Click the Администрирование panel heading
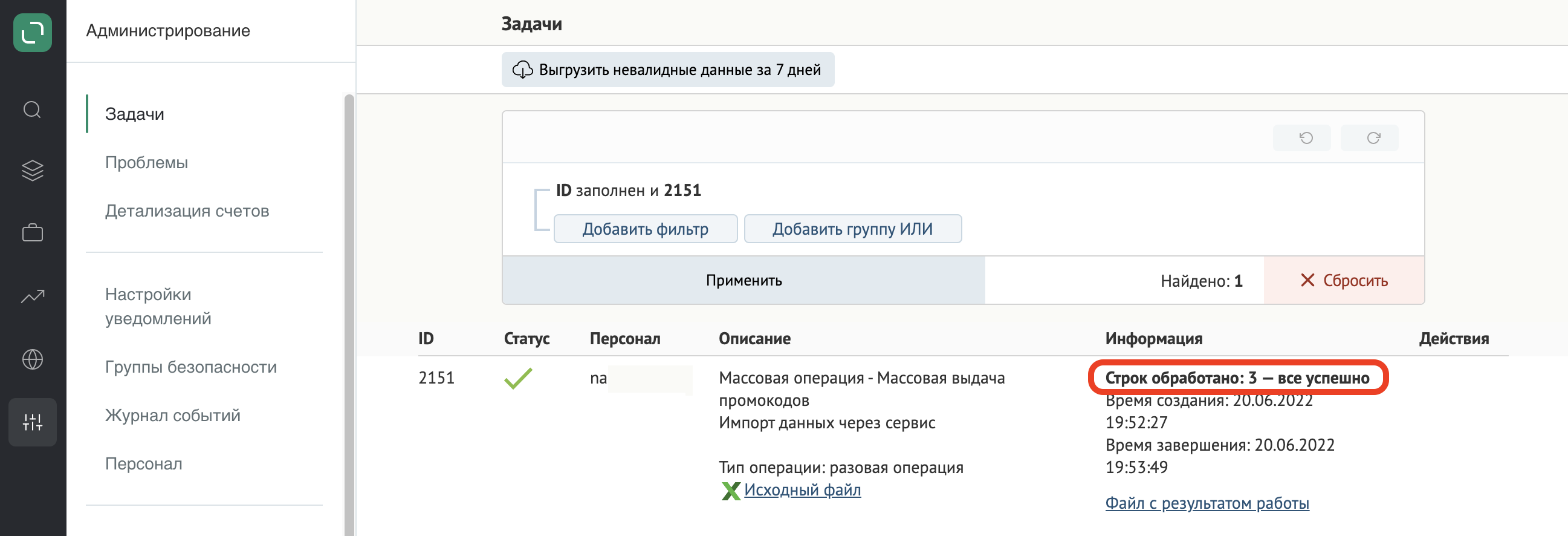This screenshot has width=1568, height=536. pyautogui.click(x=168, y=30)
